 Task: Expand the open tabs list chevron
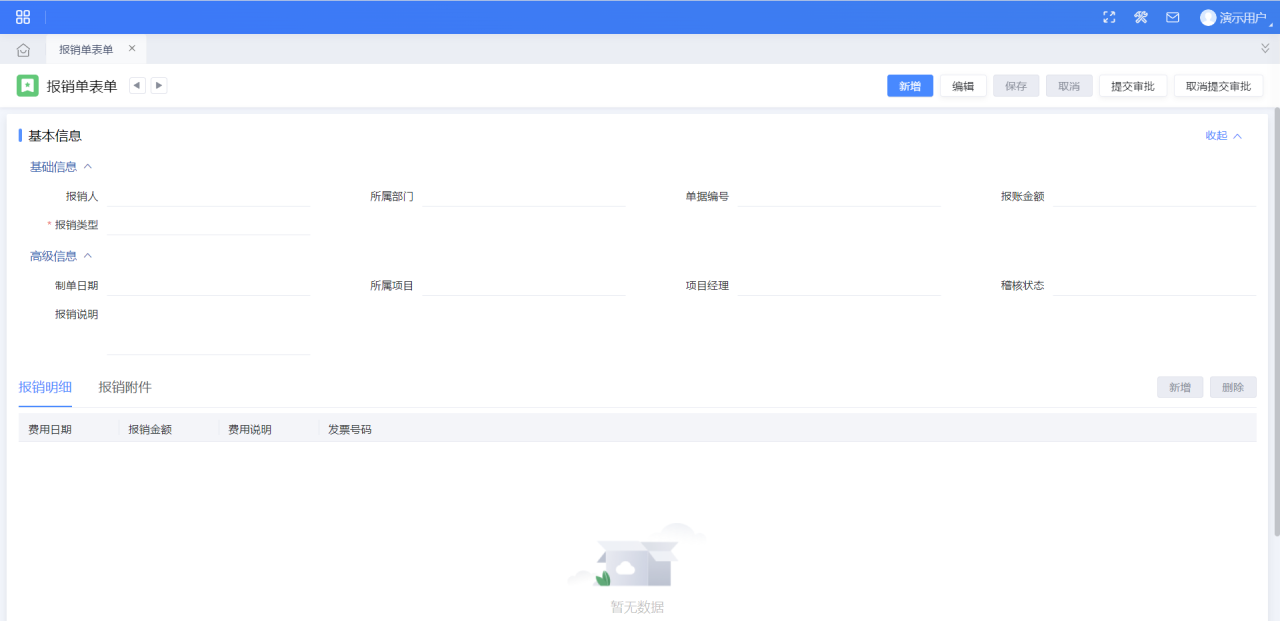click(1265, 48)
